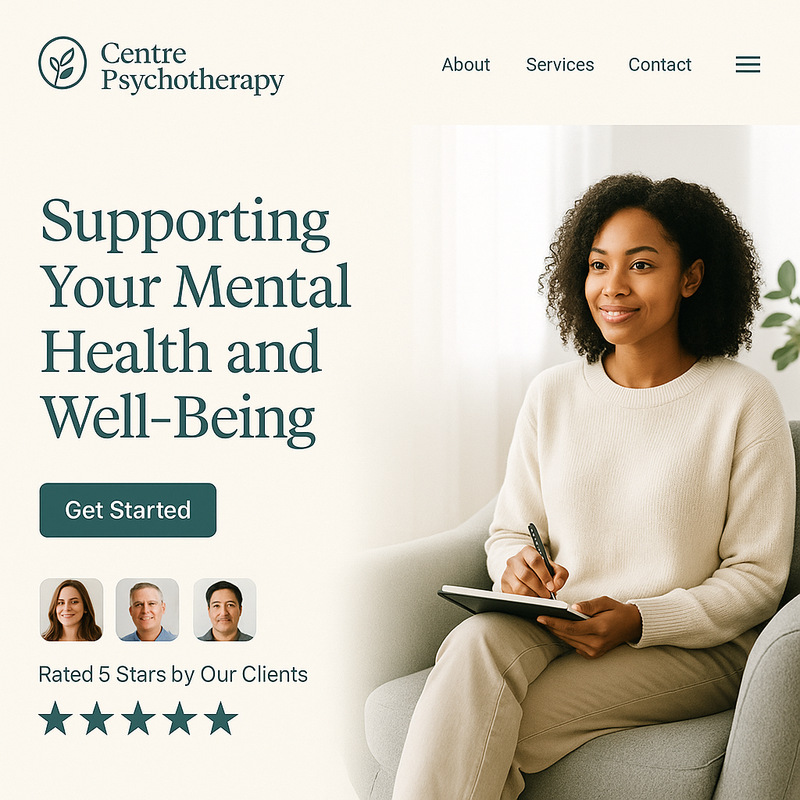This screenshot has width=800, height=800.
Task: Click the Get Started button
Action: pos(128,510)
